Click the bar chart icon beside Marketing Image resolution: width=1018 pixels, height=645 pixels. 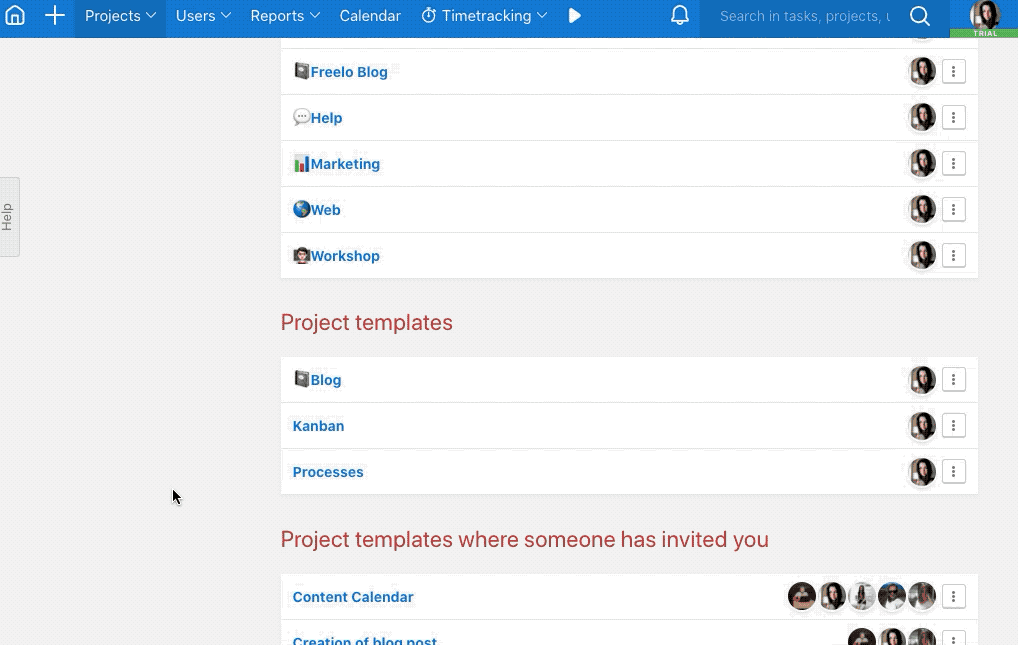pos(301,163)
